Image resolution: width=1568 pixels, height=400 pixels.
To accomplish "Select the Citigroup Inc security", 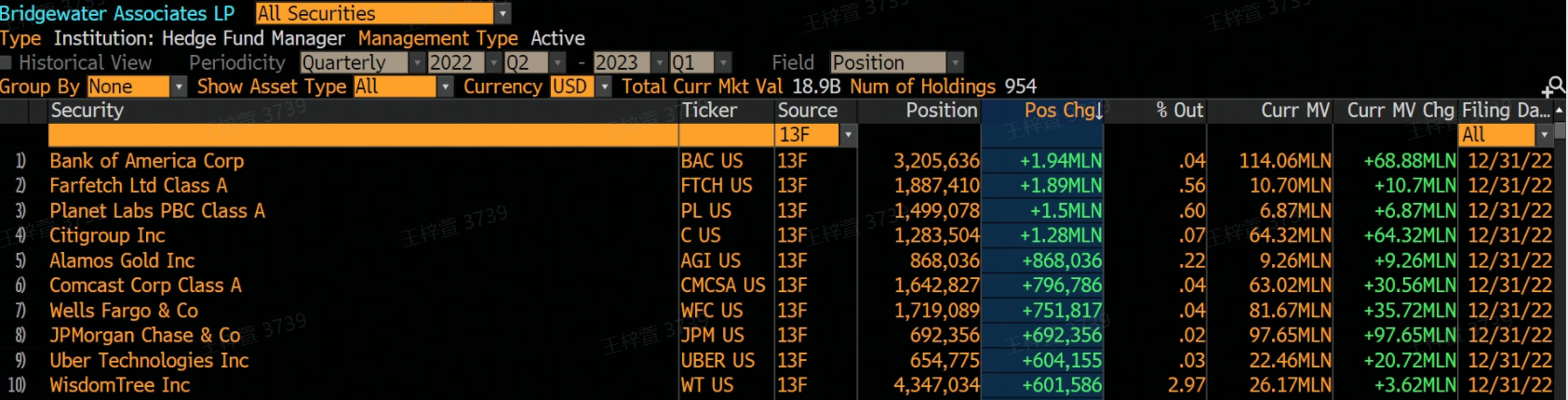I will point(107,236).
